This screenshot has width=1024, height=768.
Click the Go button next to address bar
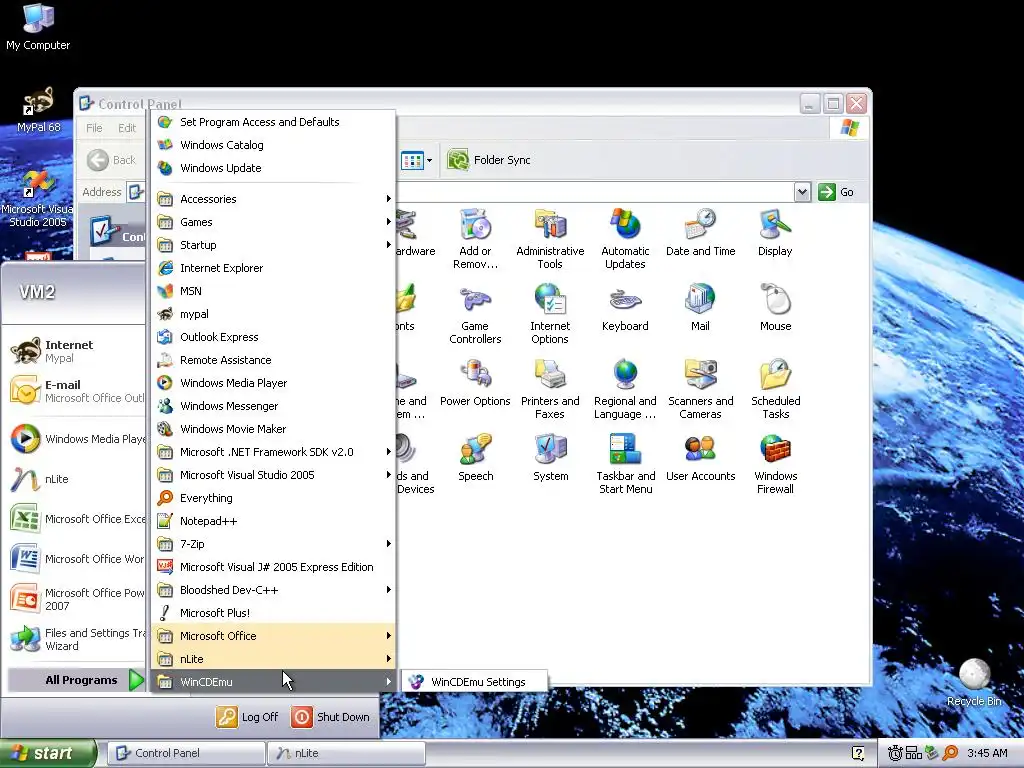pos(837,192)
